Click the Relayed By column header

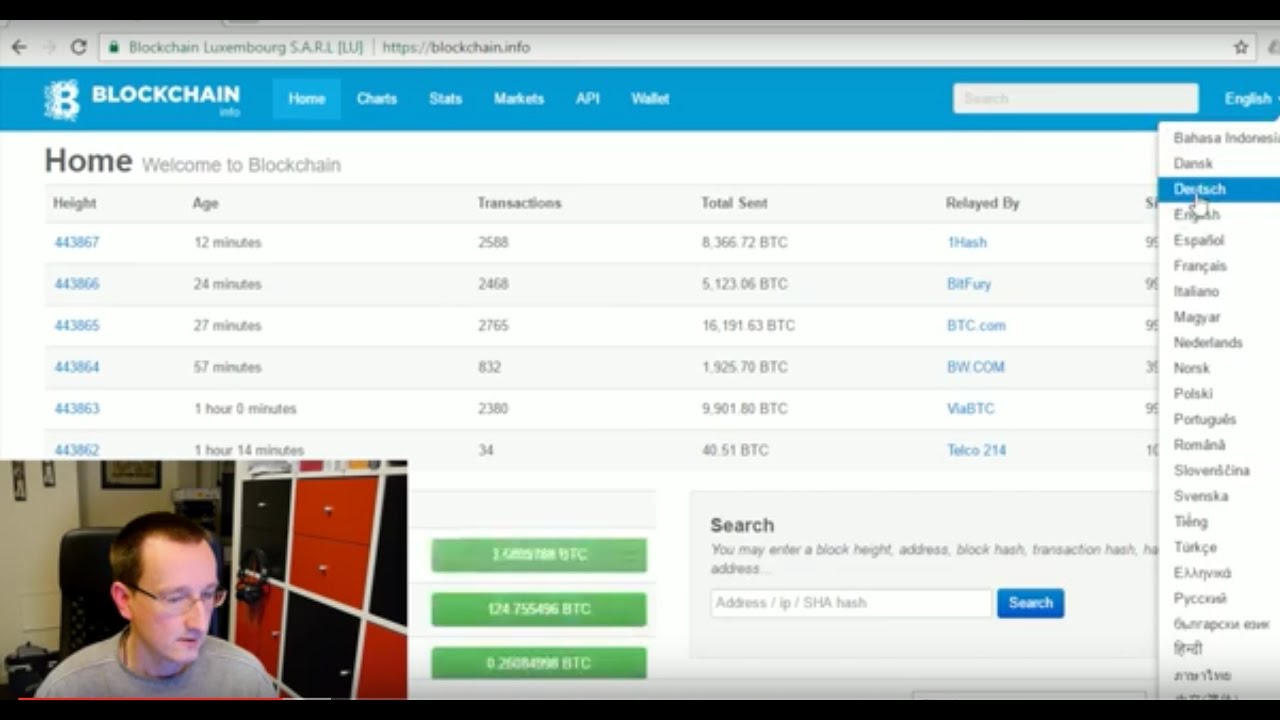click(x=983, y=203)
